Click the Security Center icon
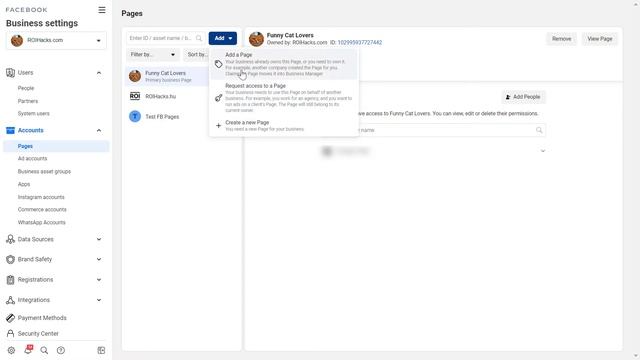Viewport: 640px width, 360px height. pos(11,333)
